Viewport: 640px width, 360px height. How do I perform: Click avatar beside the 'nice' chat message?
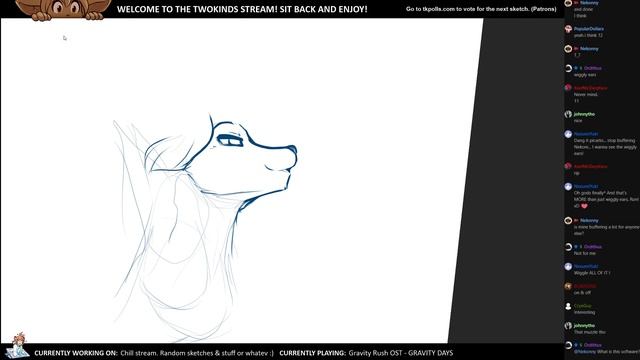click(x=568, y=114)
